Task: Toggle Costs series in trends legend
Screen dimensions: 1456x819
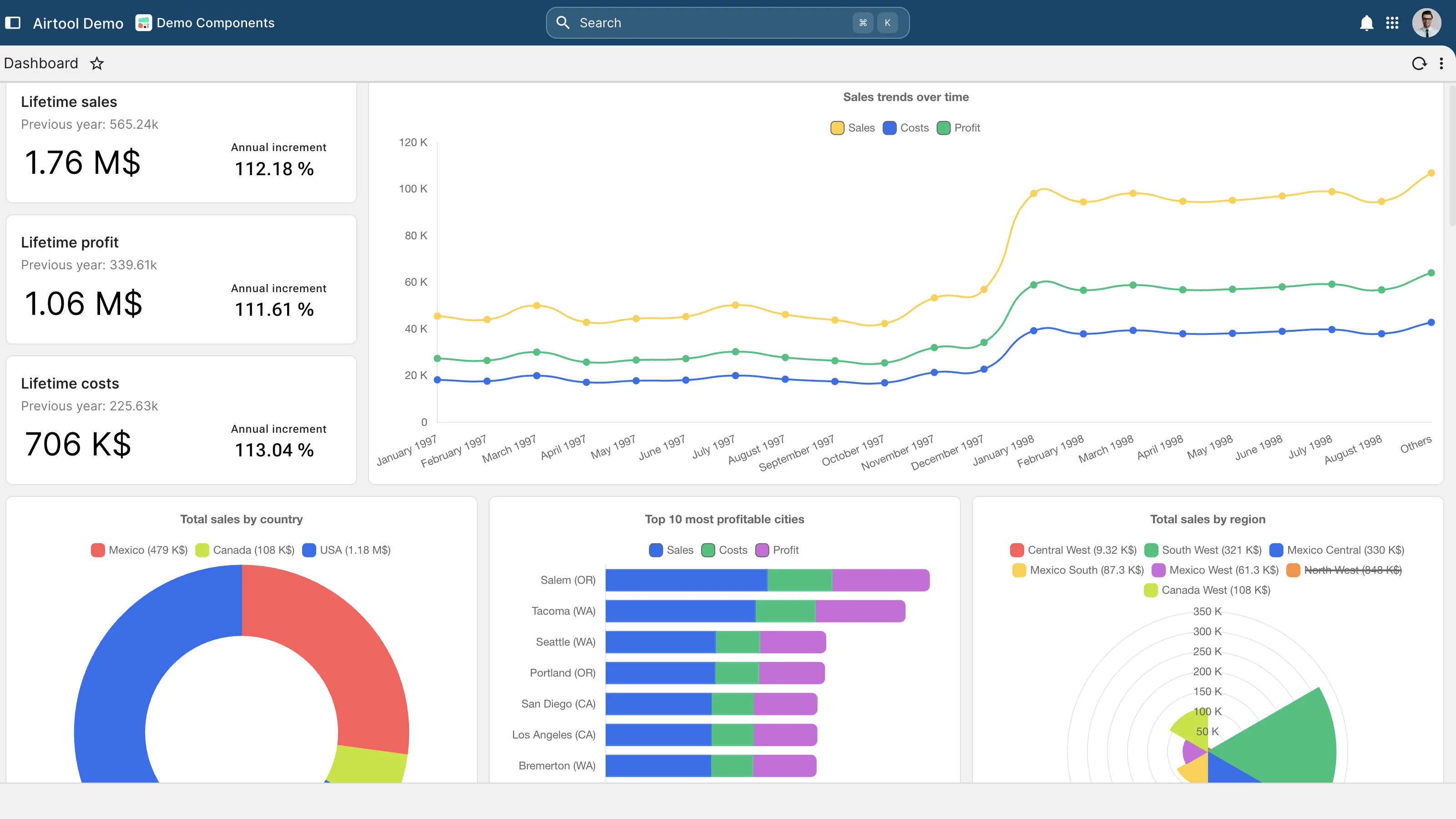Action: click(x=905, y=128)
